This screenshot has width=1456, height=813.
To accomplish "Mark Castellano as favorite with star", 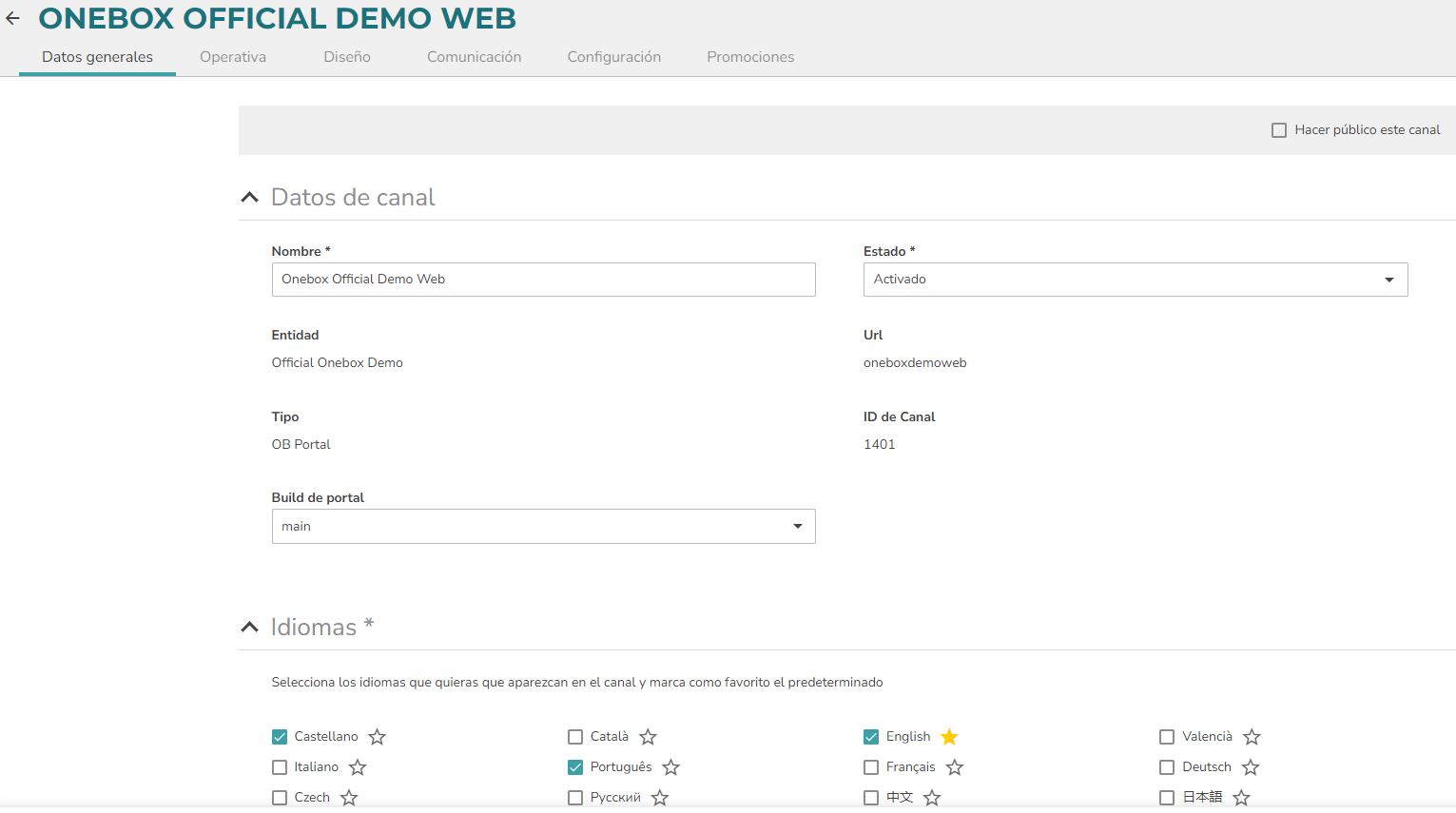I will [378, 737].
